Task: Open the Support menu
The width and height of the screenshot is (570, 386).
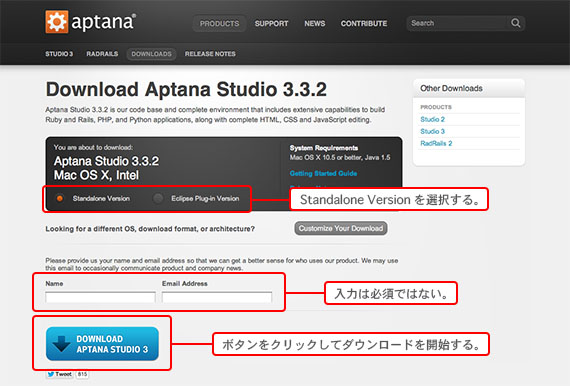Action: tap(272, 24)
